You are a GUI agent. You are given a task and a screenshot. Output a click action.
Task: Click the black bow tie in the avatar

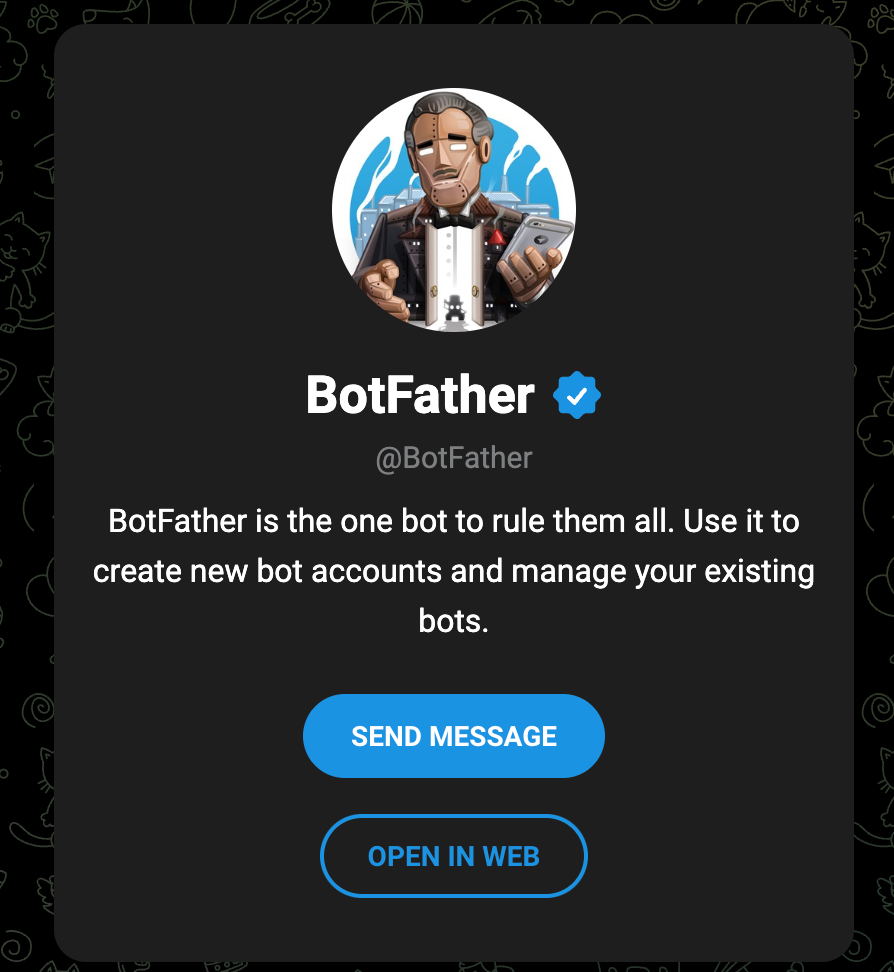pyautogui.click(x=453, y=219)
